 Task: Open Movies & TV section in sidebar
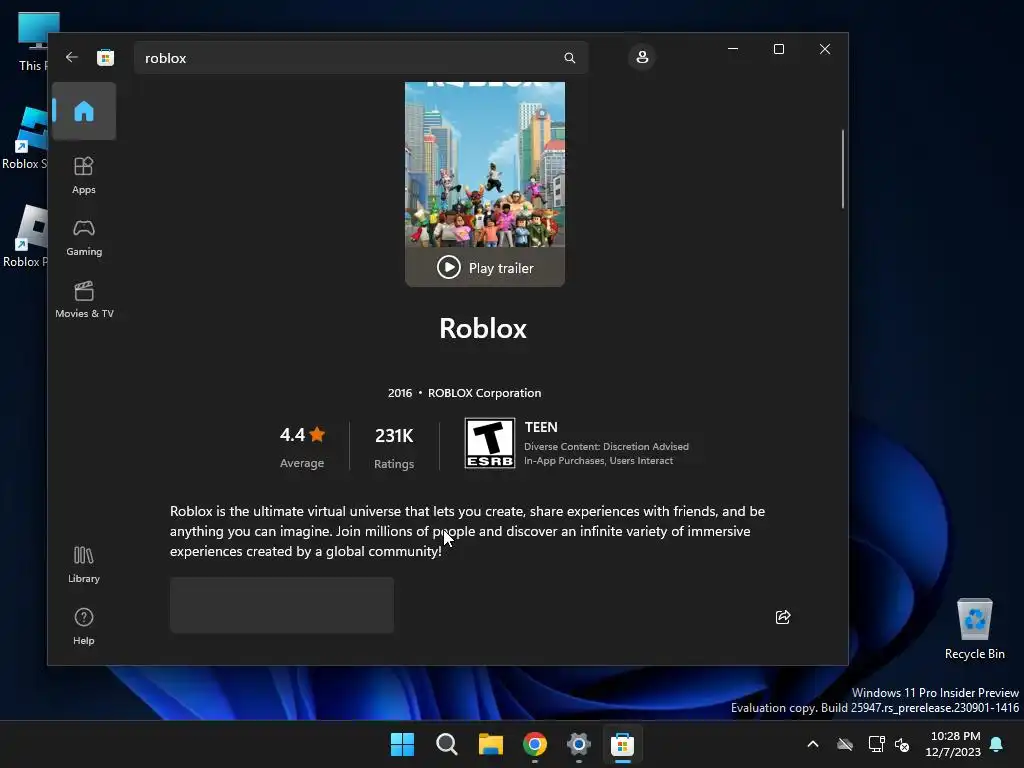point(84,300)
